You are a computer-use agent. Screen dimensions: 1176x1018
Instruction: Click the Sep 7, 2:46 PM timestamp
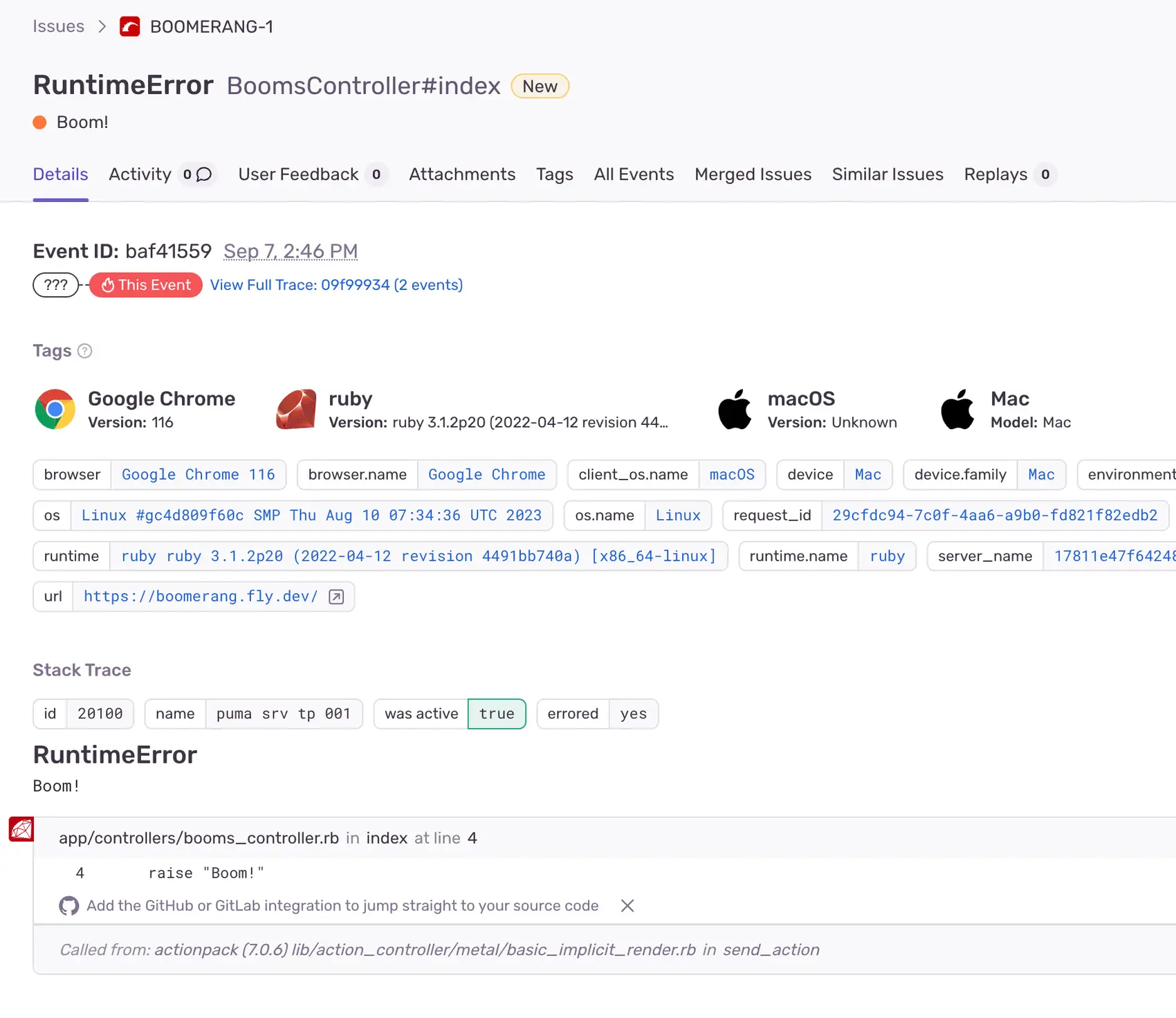(x=291, y=251)
